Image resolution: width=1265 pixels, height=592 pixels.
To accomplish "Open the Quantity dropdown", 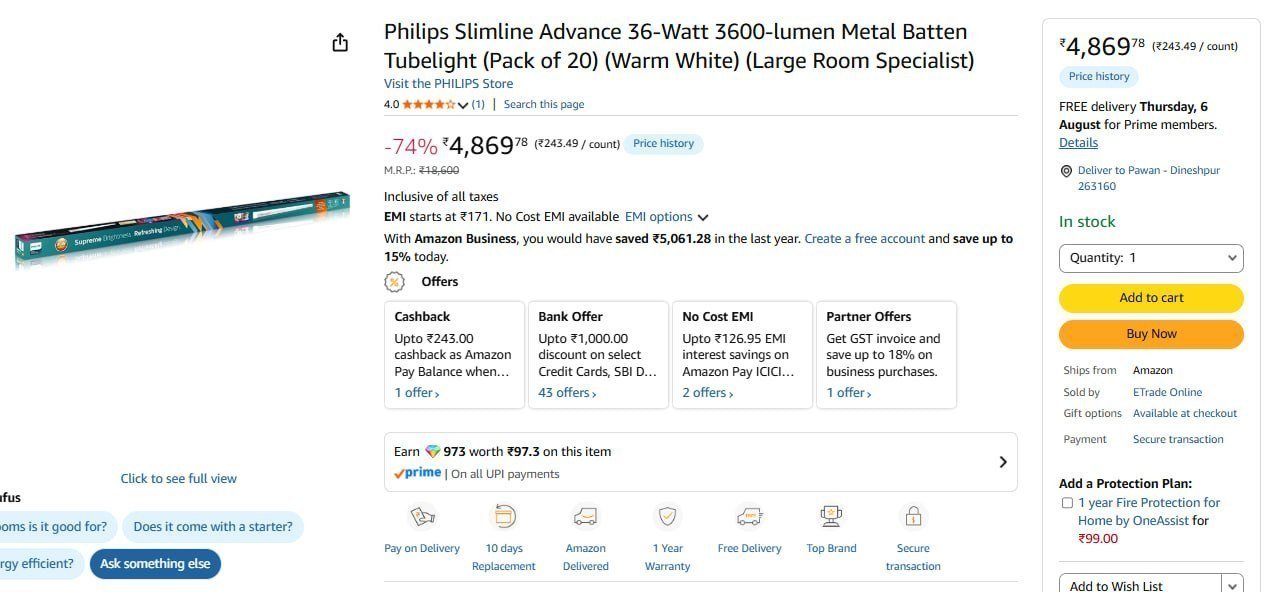I will 1151,258.
